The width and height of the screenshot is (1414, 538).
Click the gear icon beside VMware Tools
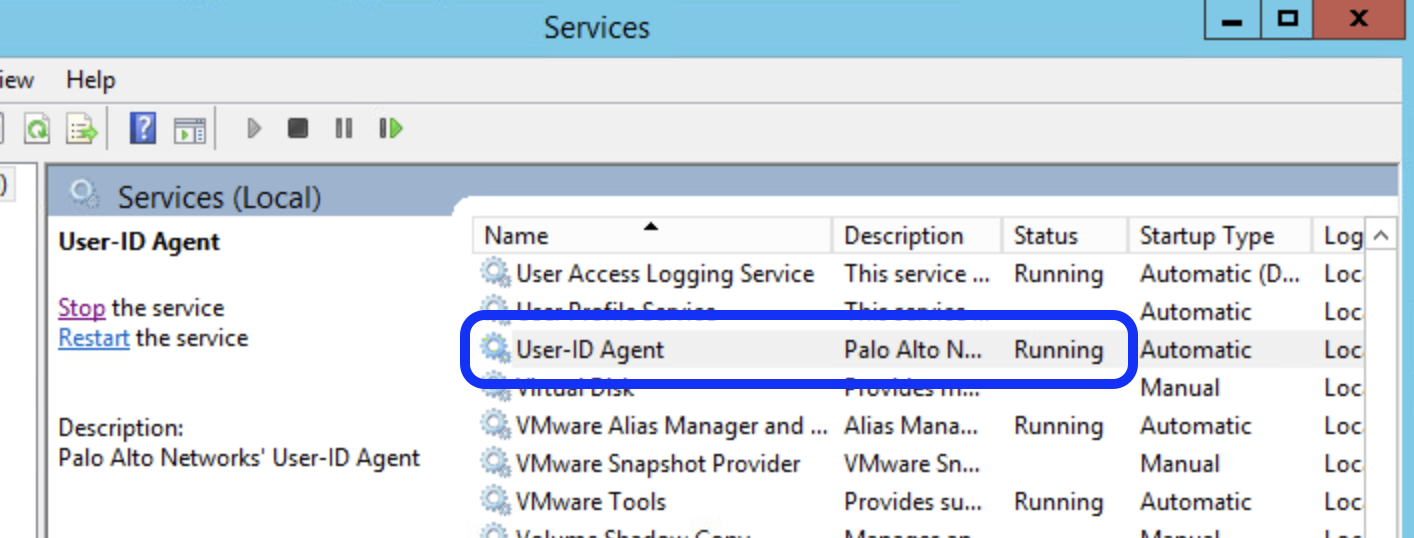click(x=495, y=501)
